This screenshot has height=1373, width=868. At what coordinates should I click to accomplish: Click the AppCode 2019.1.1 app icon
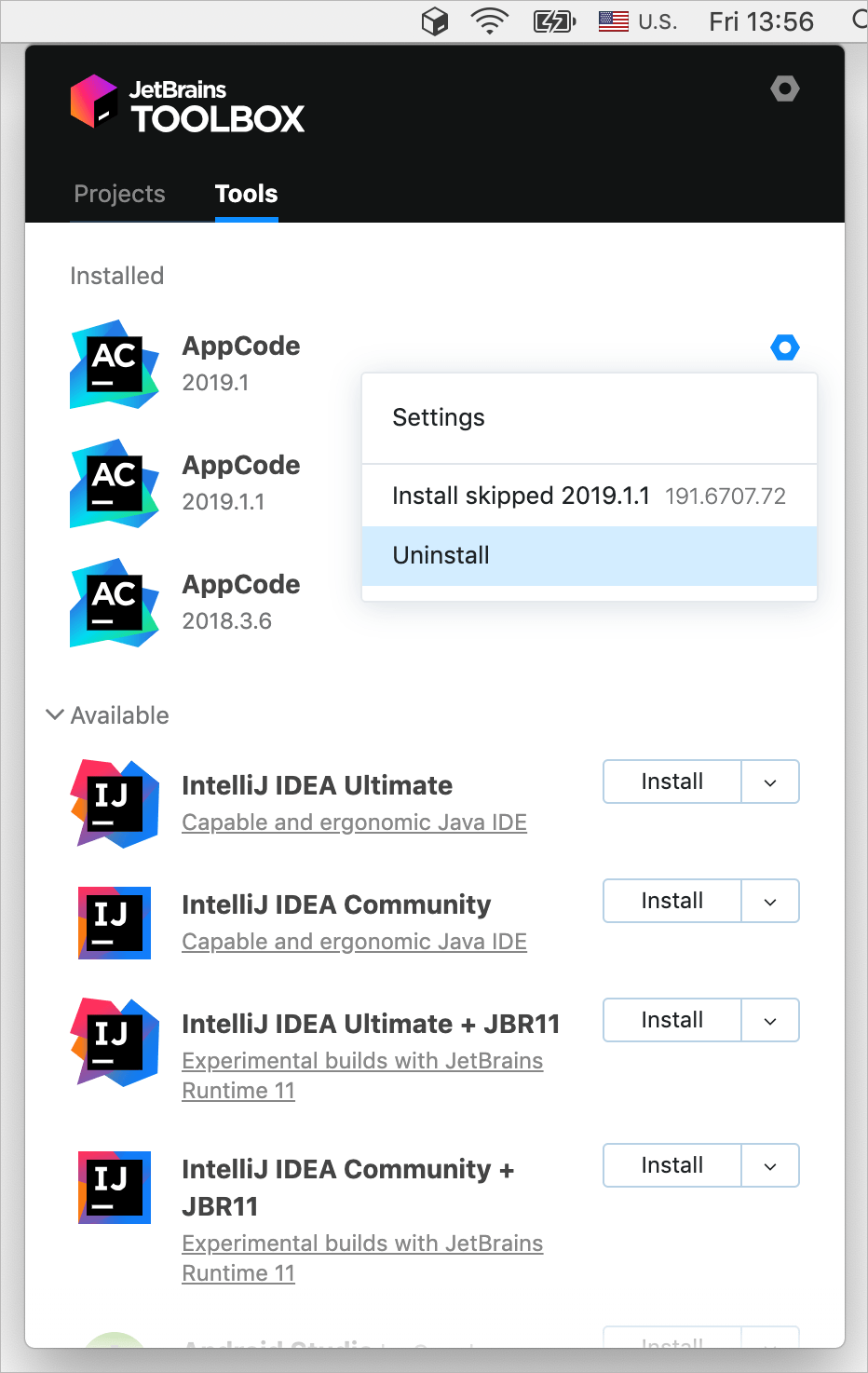114,483
